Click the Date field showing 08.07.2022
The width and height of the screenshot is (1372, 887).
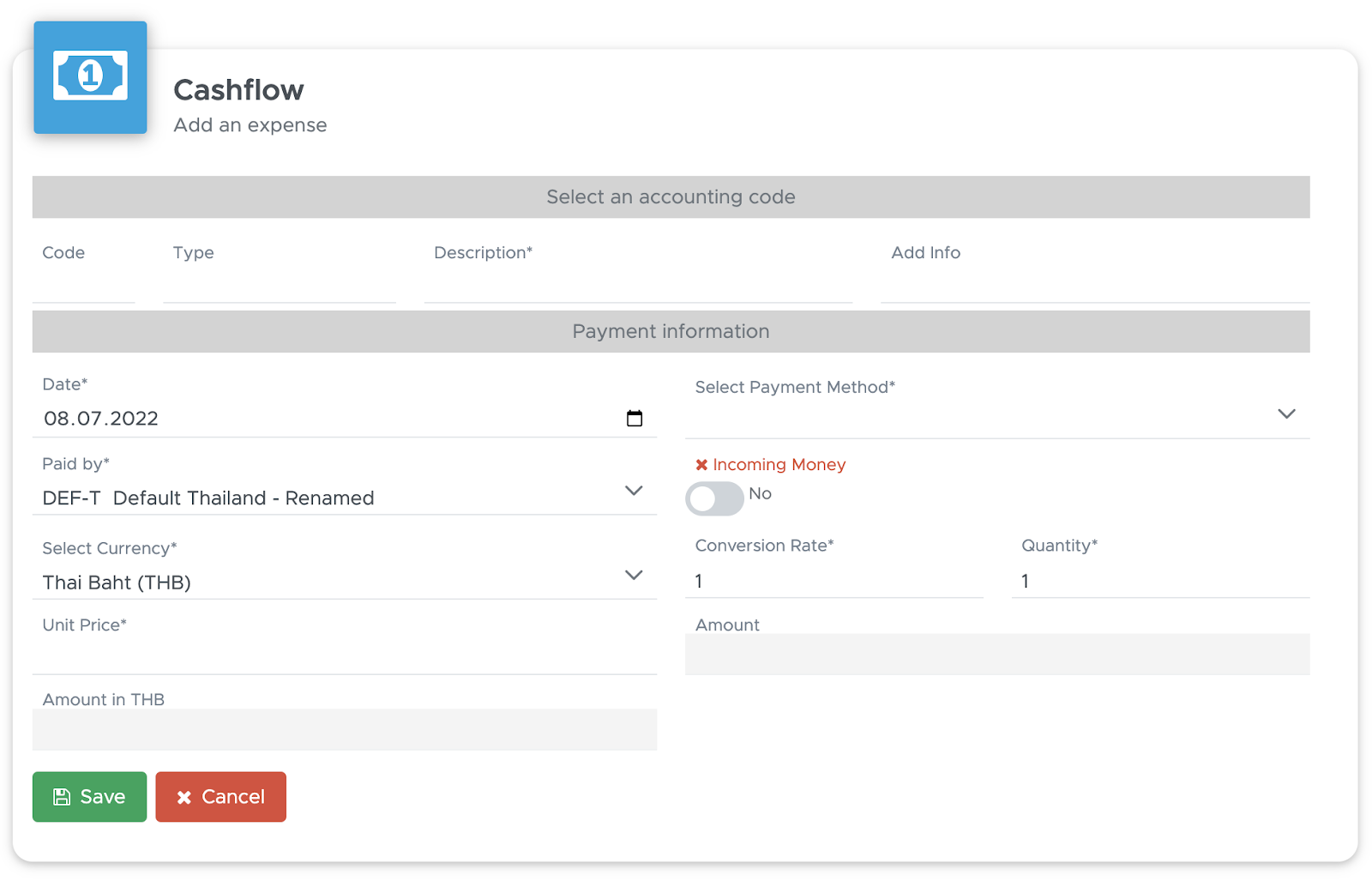345,419
